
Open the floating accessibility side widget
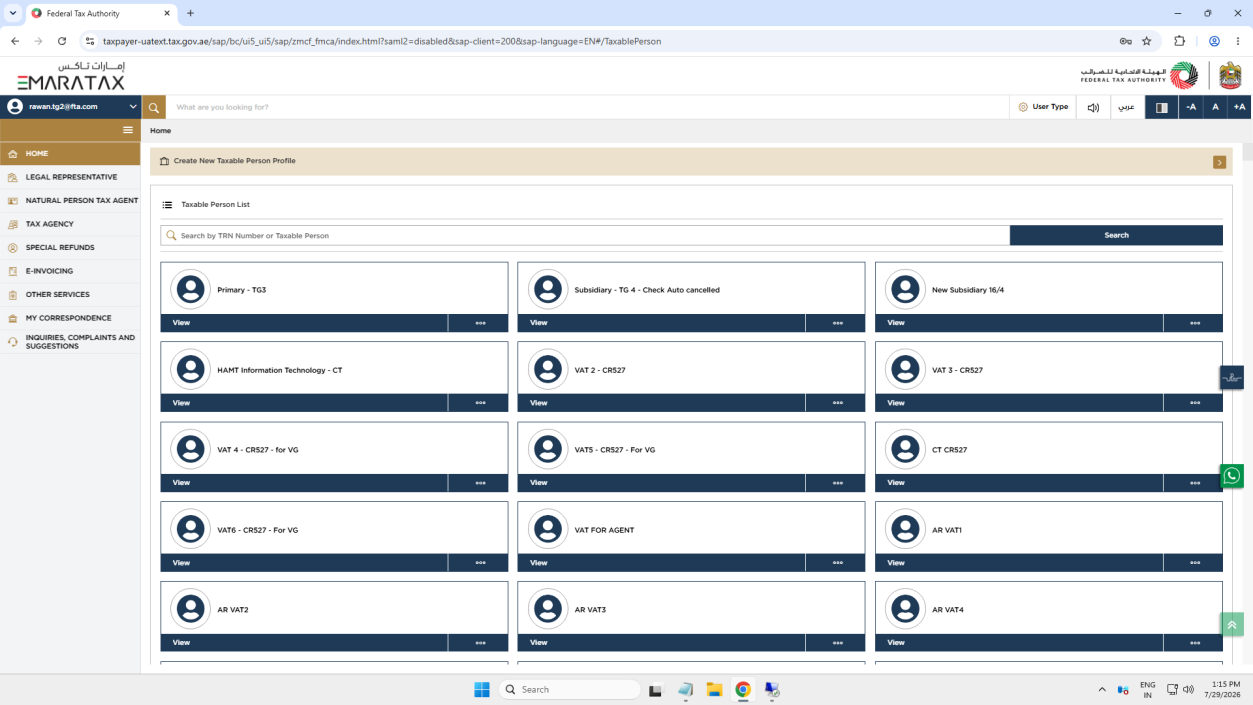[1232, 378]
